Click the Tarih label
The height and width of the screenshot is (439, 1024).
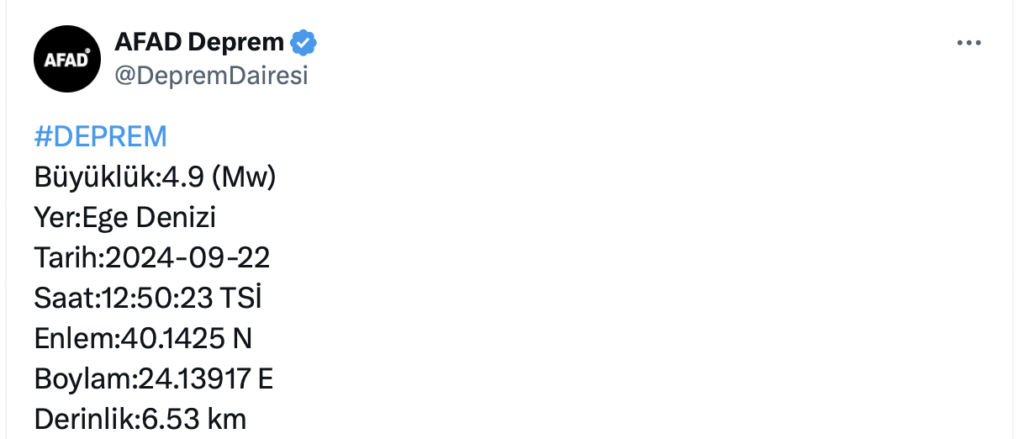tap(65, 259)
